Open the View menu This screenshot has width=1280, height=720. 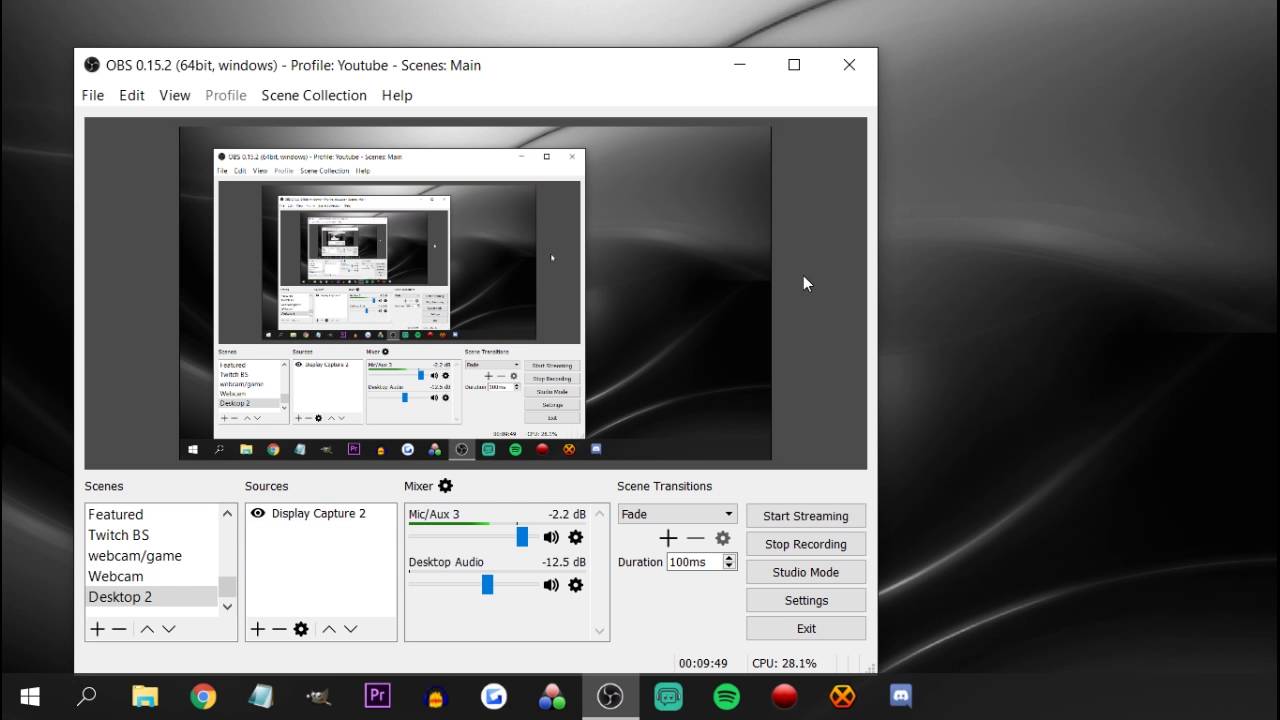point(174,95)
